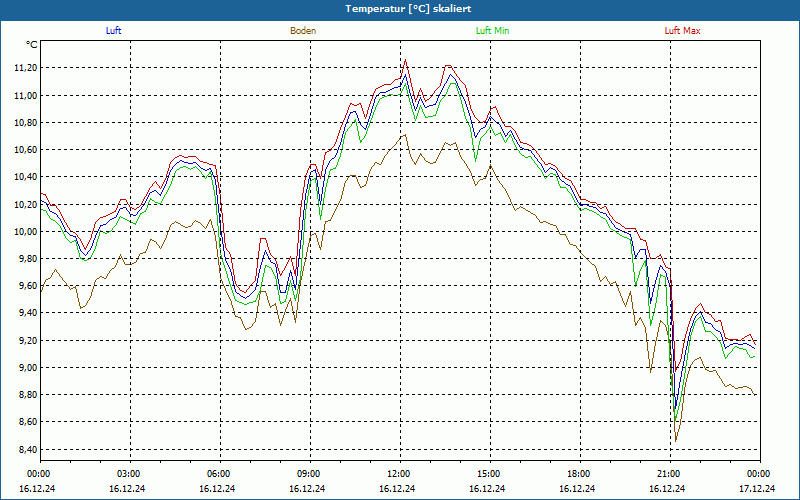The height and width of the screenshot is (500, 800).
Task: Click the 16.12.24 date under 21:00
Action: (667, 489)
